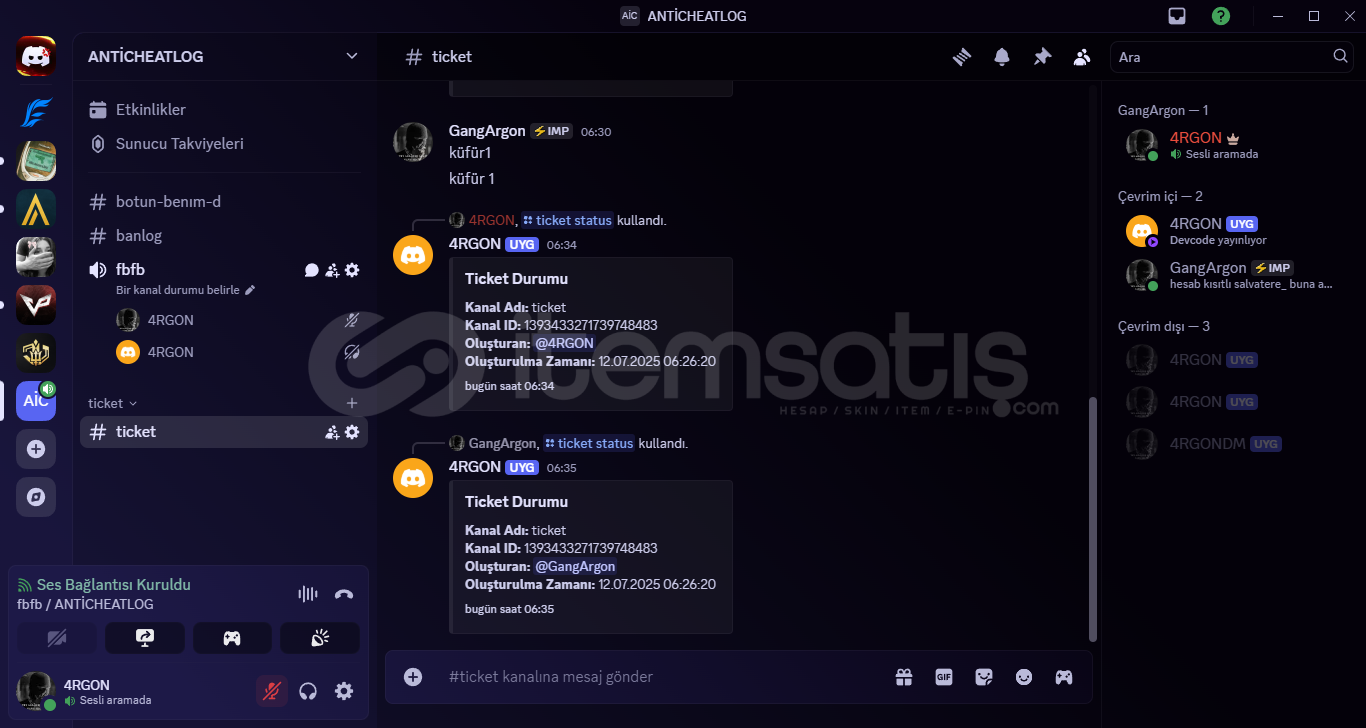The height and width of the screenshot is (728, 1366).
Task: Open the Inbox icon in title bar
Action: tap(1177, 16)
